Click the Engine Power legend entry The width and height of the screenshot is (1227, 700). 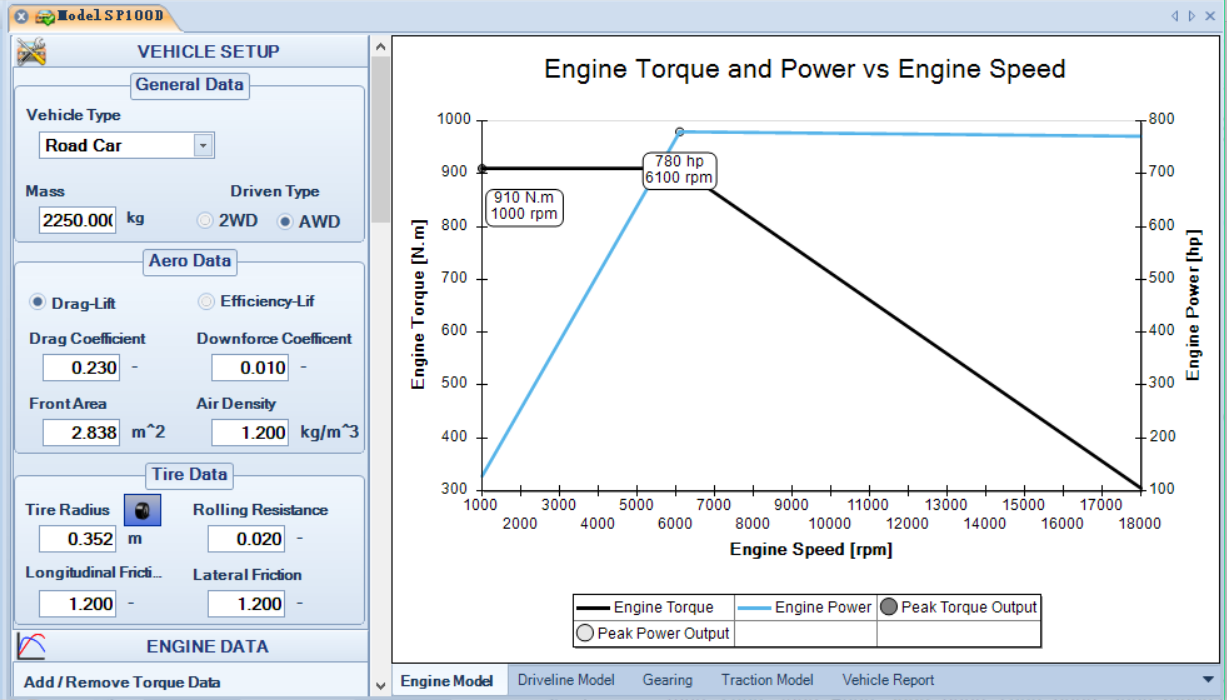(x=806, y=607)
